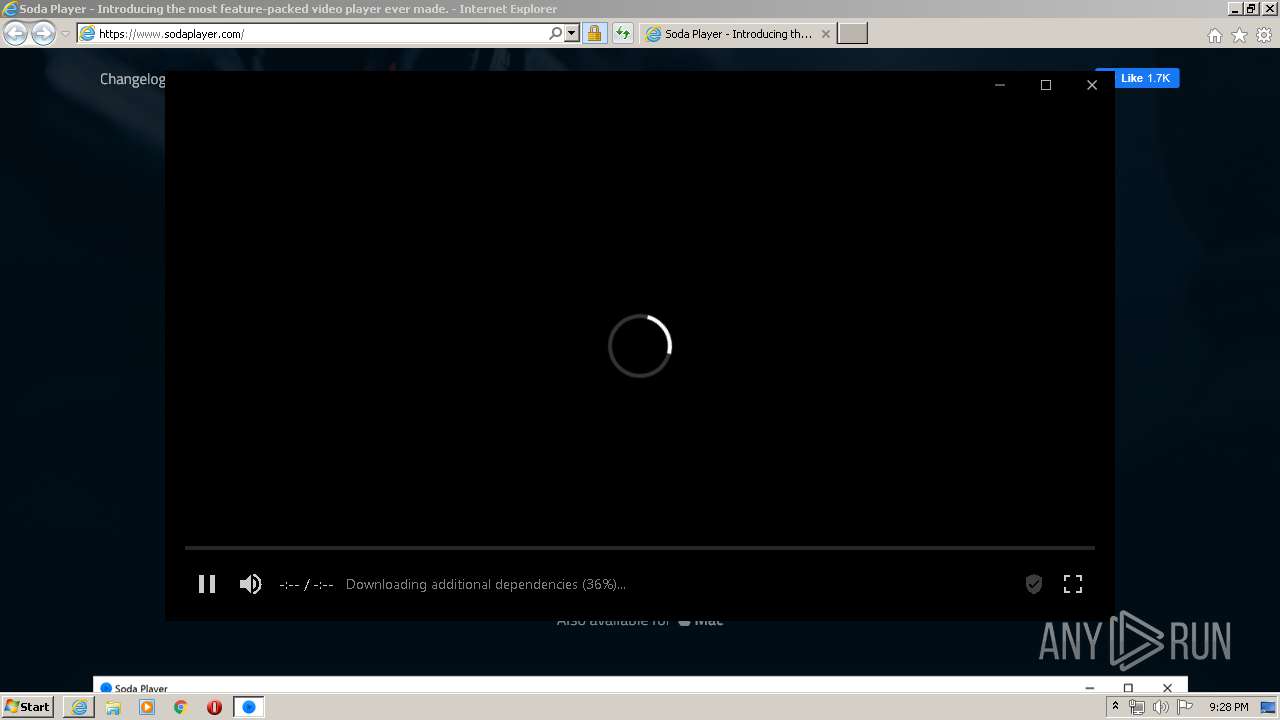Show hidden system tray icons
Image resolution: width=1280 pixels, height=720 pixels.
point(1115,707)
